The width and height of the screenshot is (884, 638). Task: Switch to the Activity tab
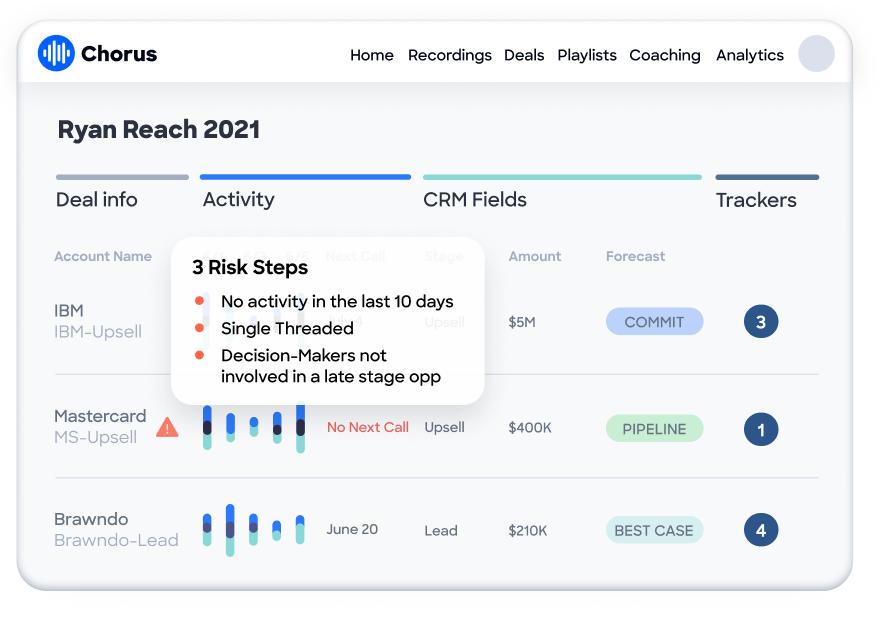click(x=238, y=200)
